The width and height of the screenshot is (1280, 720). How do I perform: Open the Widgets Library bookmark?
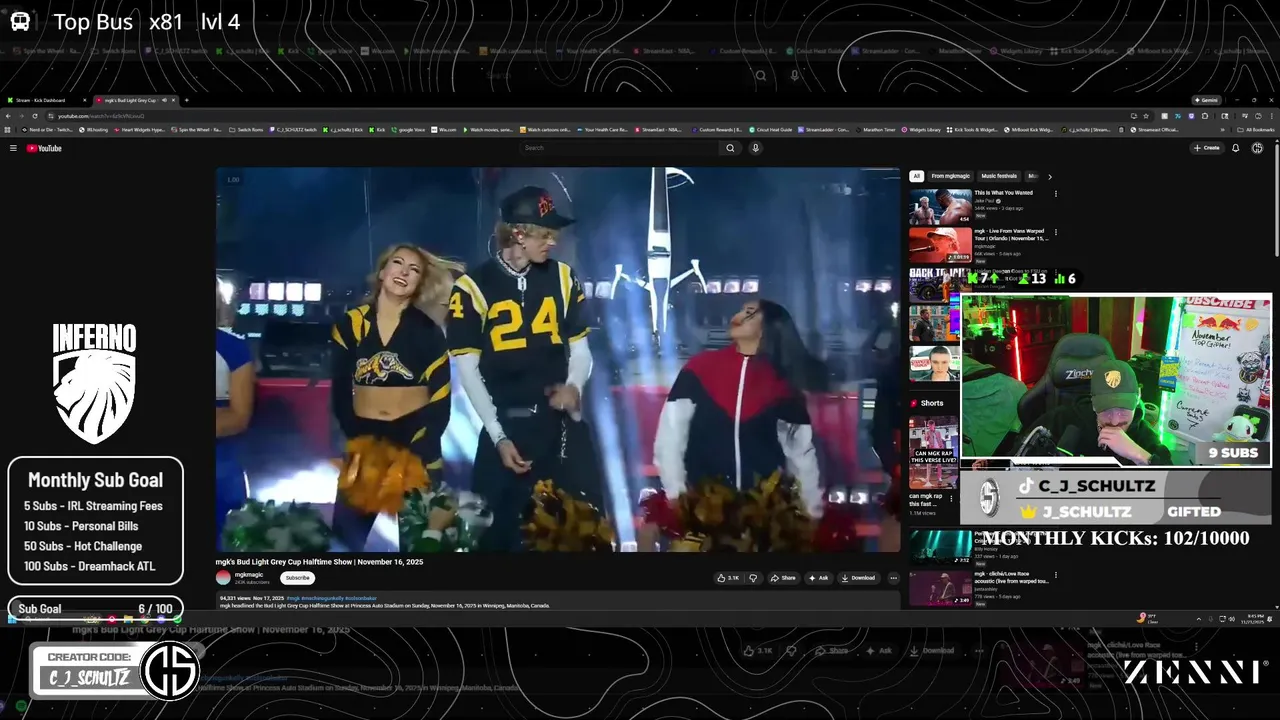(x=920, y=130)
